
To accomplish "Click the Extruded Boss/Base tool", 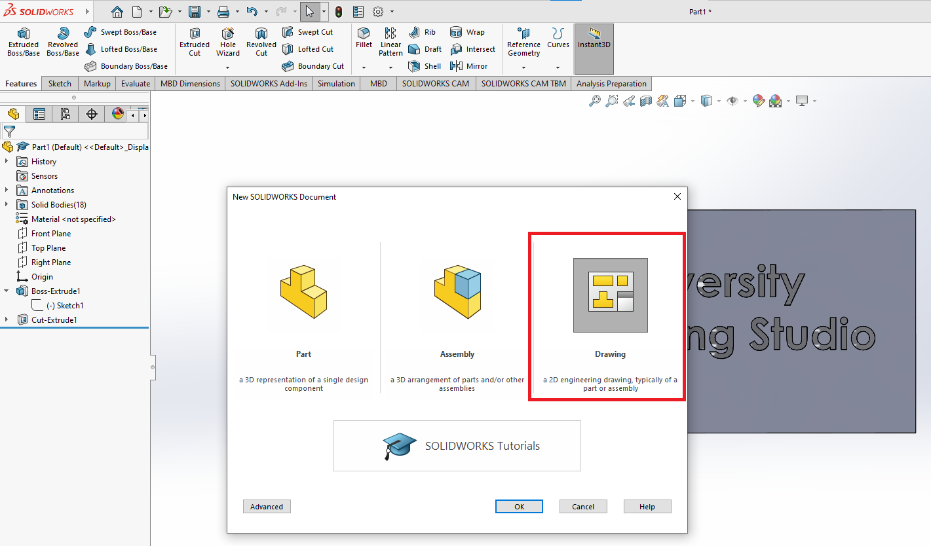I will point(23,42).
